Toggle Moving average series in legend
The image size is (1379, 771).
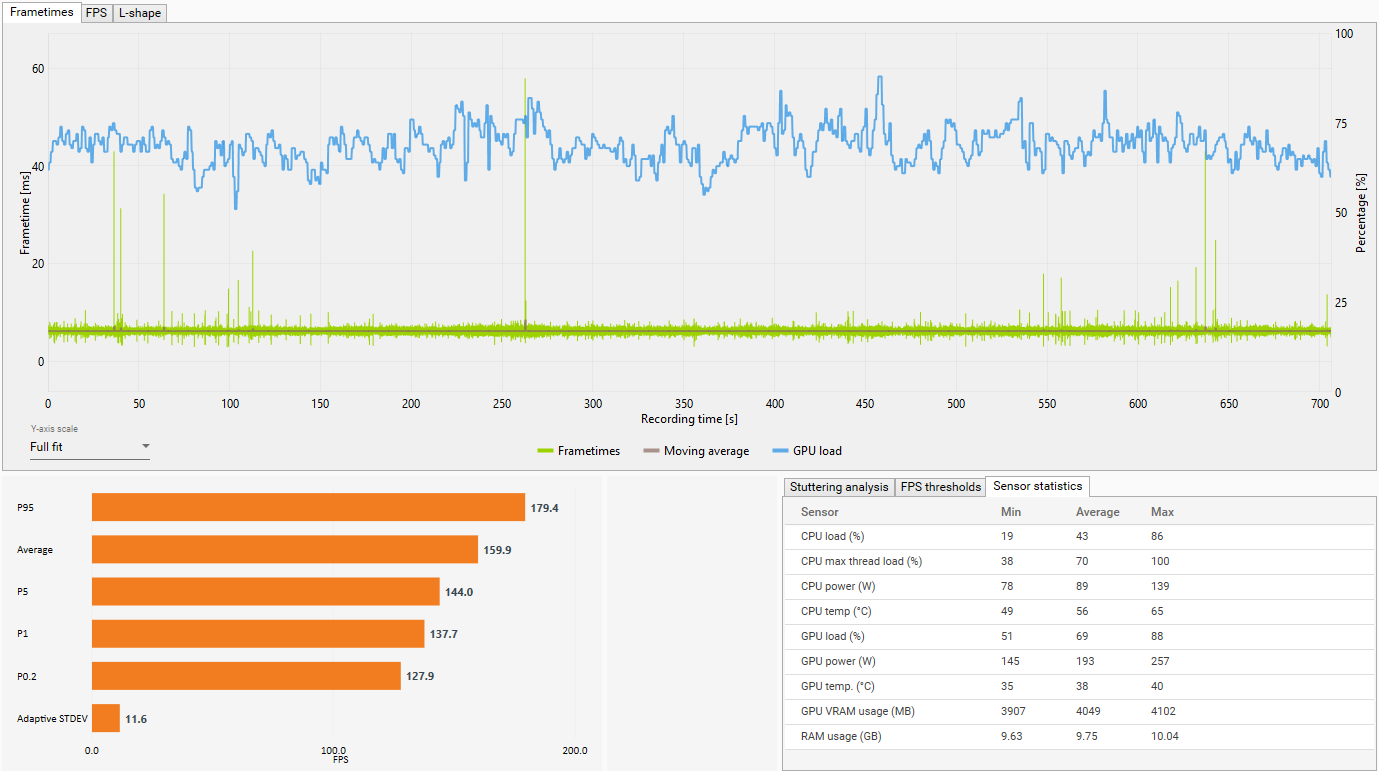pyautogui.click(x=696, y=451)
